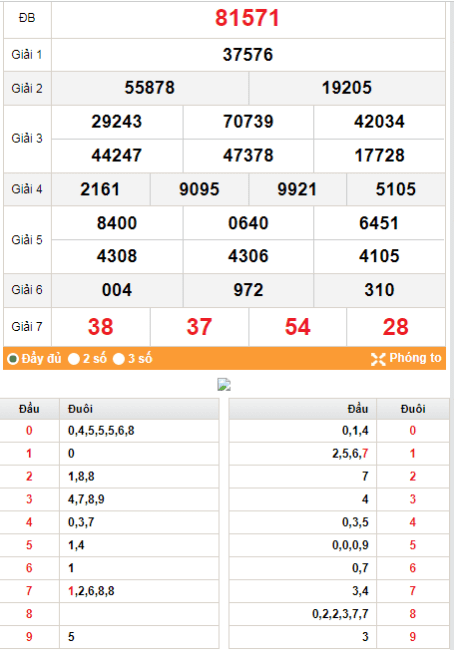Image resolution: width=454 pixels, height=650 pixels.
Task: Select the "3 số" radio option
Action: point(119,359)
